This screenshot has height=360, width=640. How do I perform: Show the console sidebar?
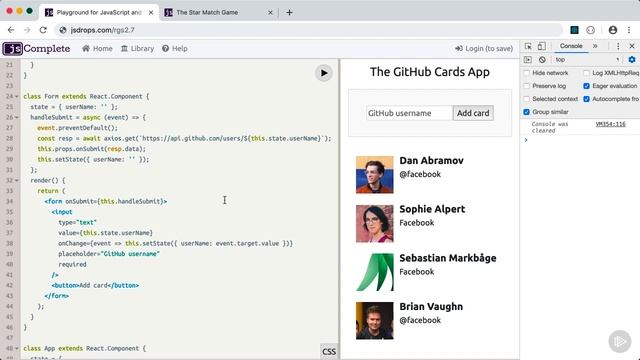click(x=528, y=60)
